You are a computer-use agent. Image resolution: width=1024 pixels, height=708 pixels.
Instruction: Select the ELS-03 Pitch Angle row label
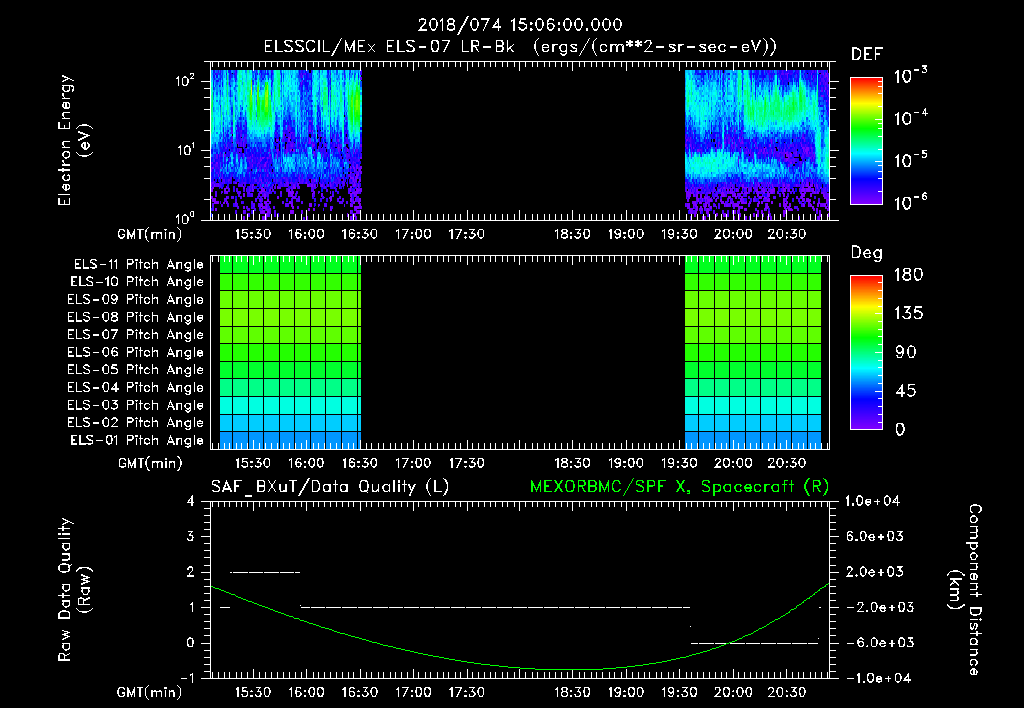[x=136, y=405]
